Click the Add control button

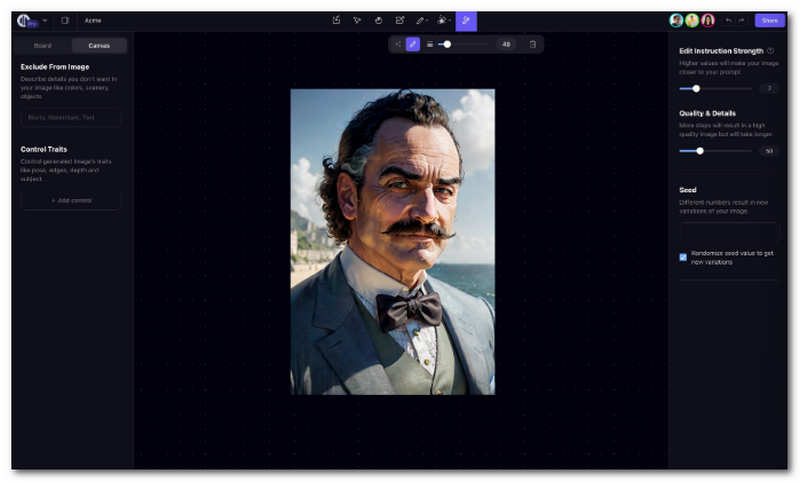[71, 200]
